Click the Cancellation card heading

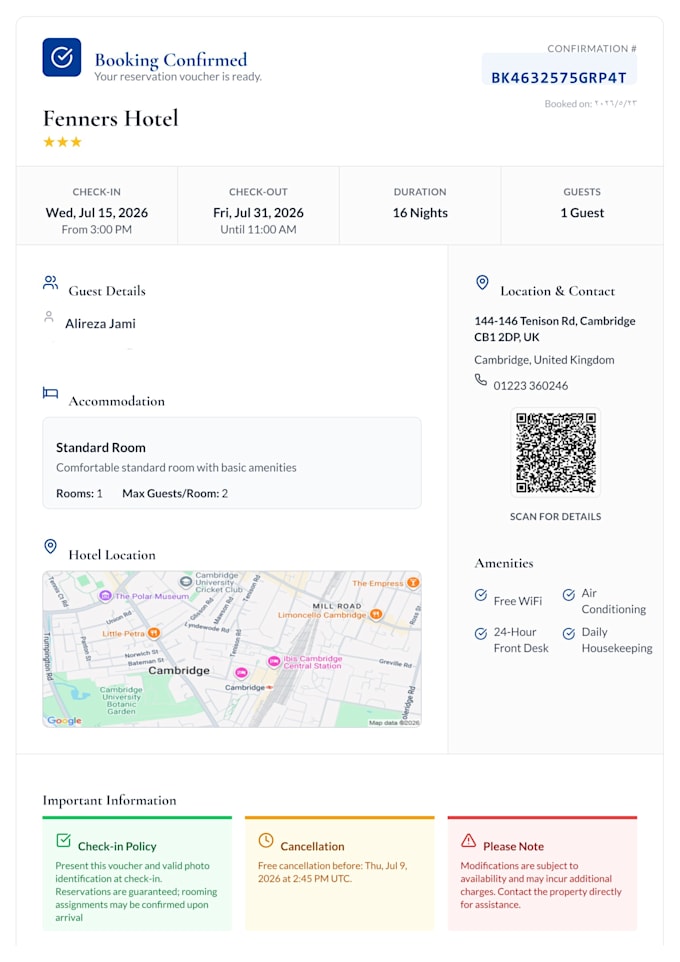point(312,846)
